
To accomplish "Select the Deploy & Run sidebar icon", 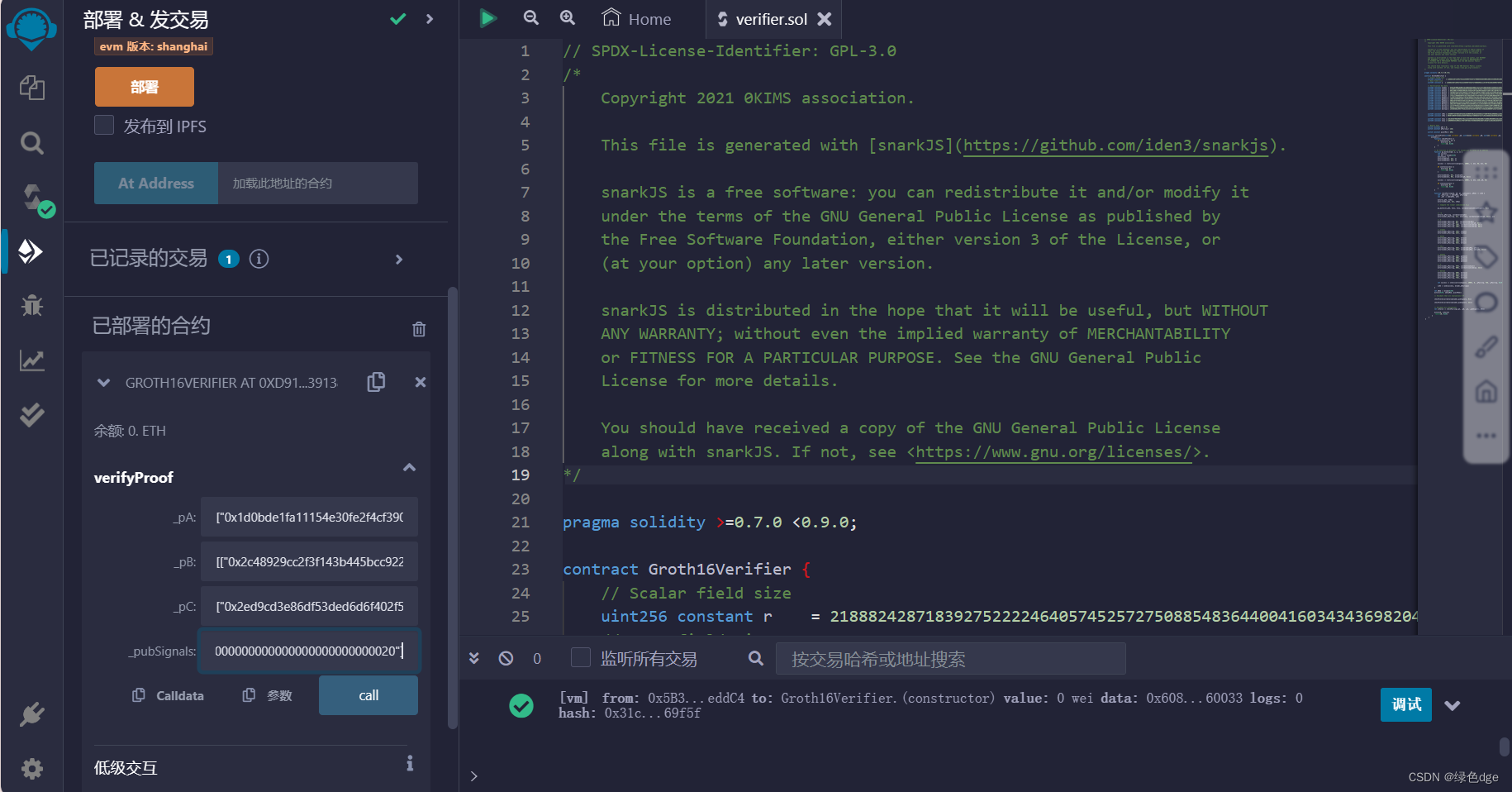I will (x=31, y=251).
